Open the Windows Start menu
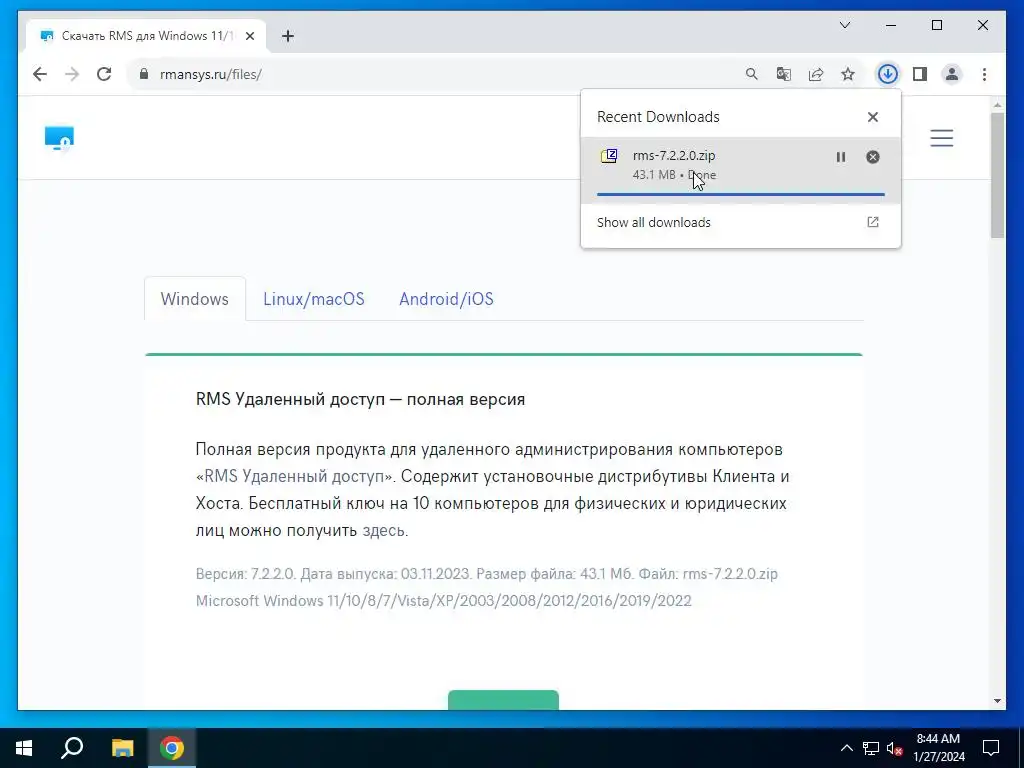Viewport: 1024px width, 768px height. point(24,748)
